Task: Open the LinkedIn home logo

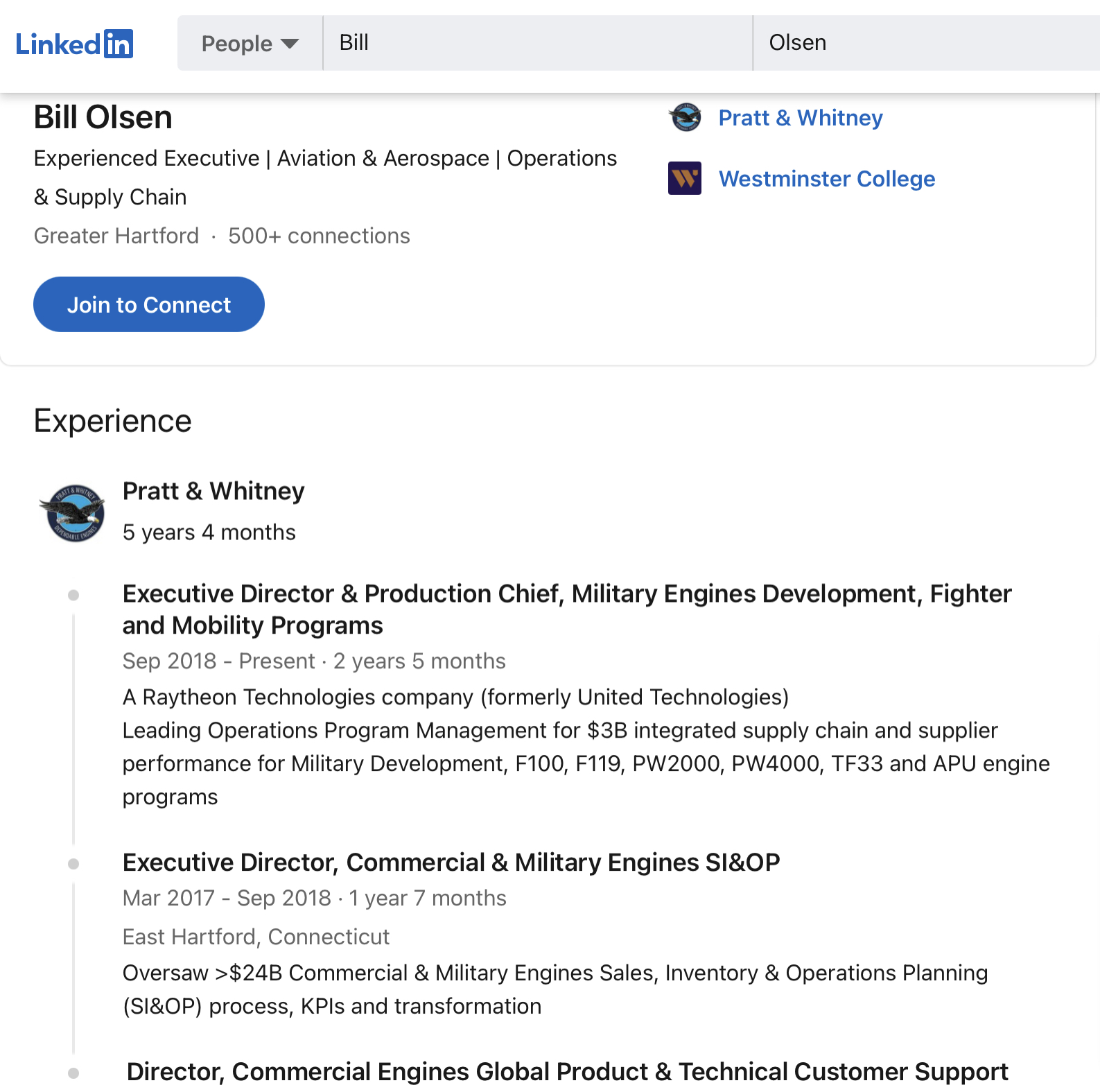Action: click(74, 44)
